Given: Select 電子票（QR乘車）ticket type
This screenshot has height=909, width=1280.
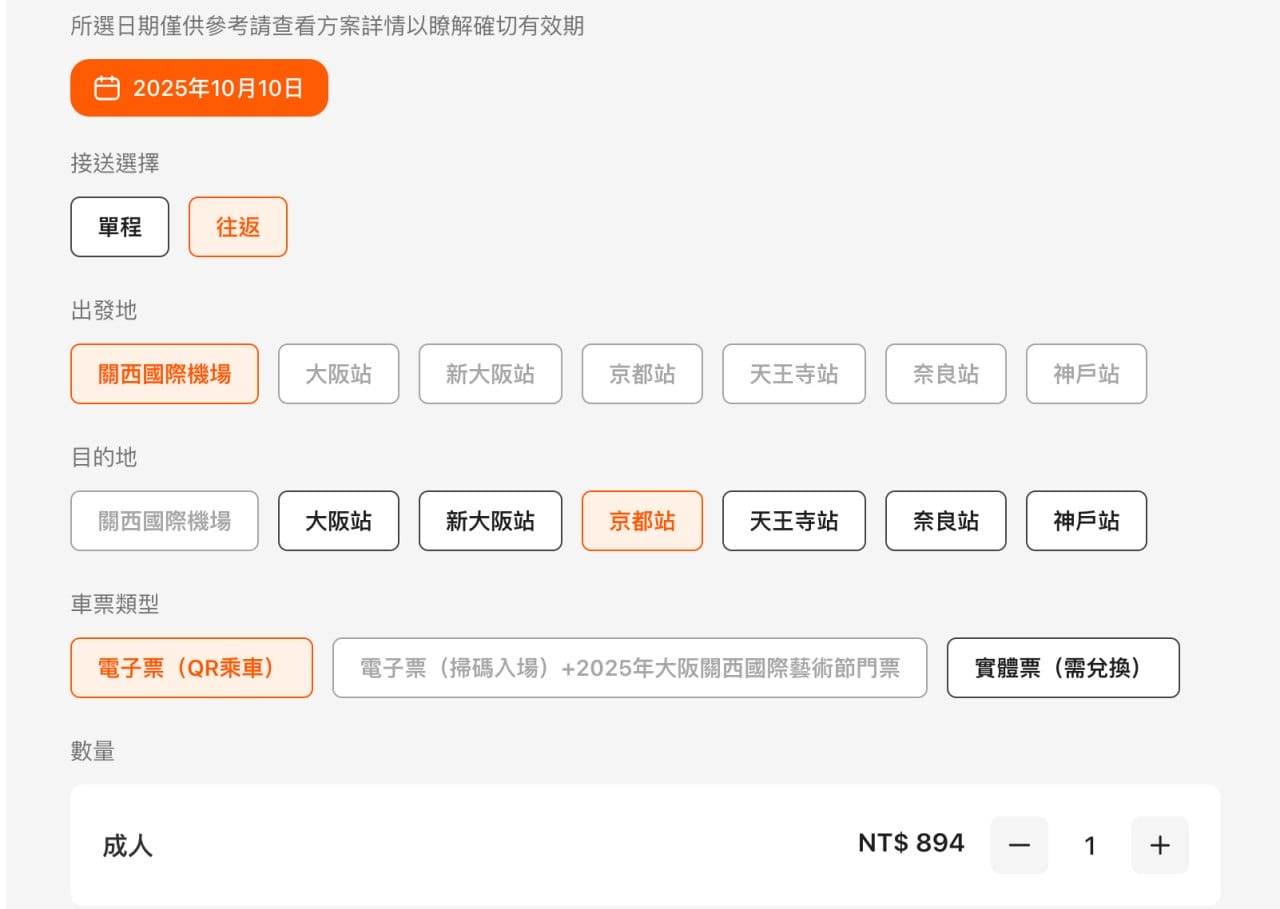Looking at the screenshot, I should click(x=191, y=667).
